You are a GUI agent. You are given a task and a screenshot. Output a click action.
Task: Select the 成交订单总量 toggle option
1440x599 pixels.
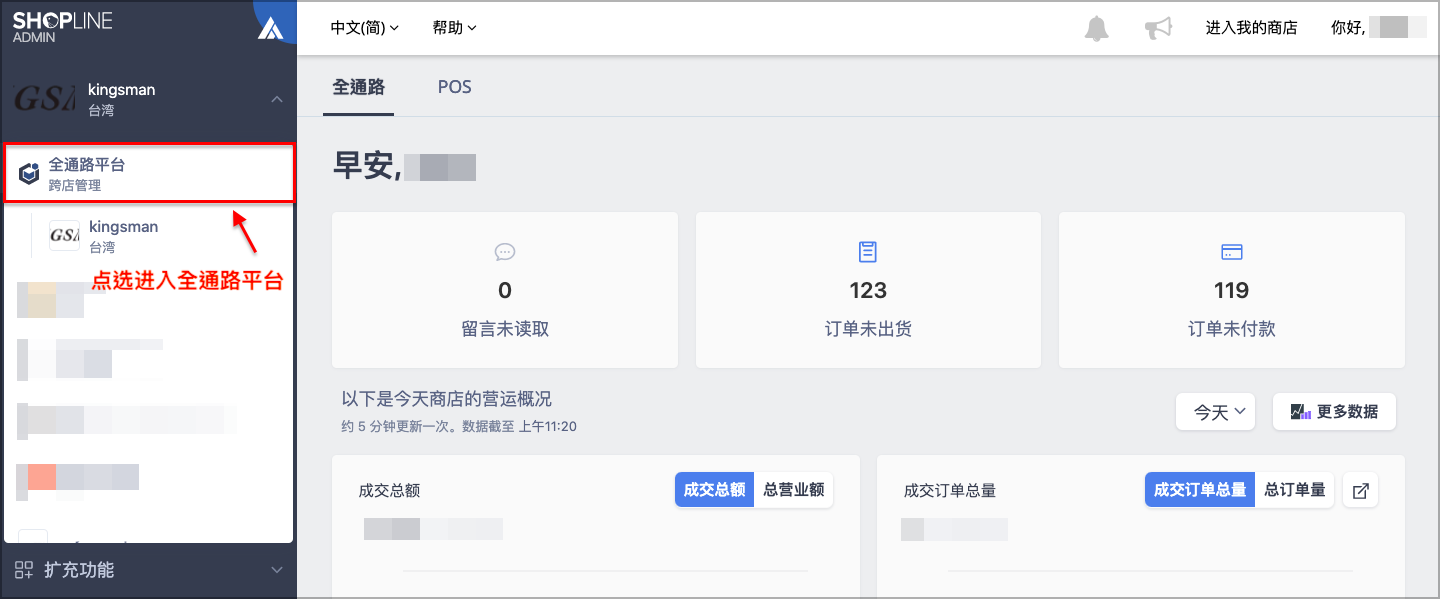tap(1200, 490)
